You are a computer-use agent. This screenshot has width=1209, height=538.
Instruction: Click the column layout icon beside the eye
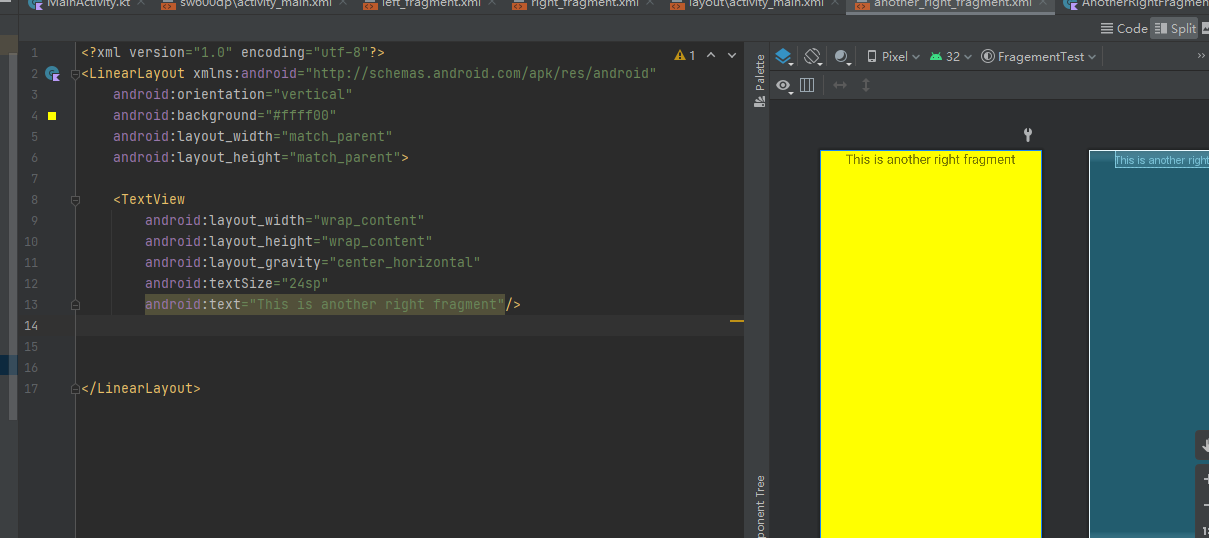pyautogui.click(x=807, y=85)
